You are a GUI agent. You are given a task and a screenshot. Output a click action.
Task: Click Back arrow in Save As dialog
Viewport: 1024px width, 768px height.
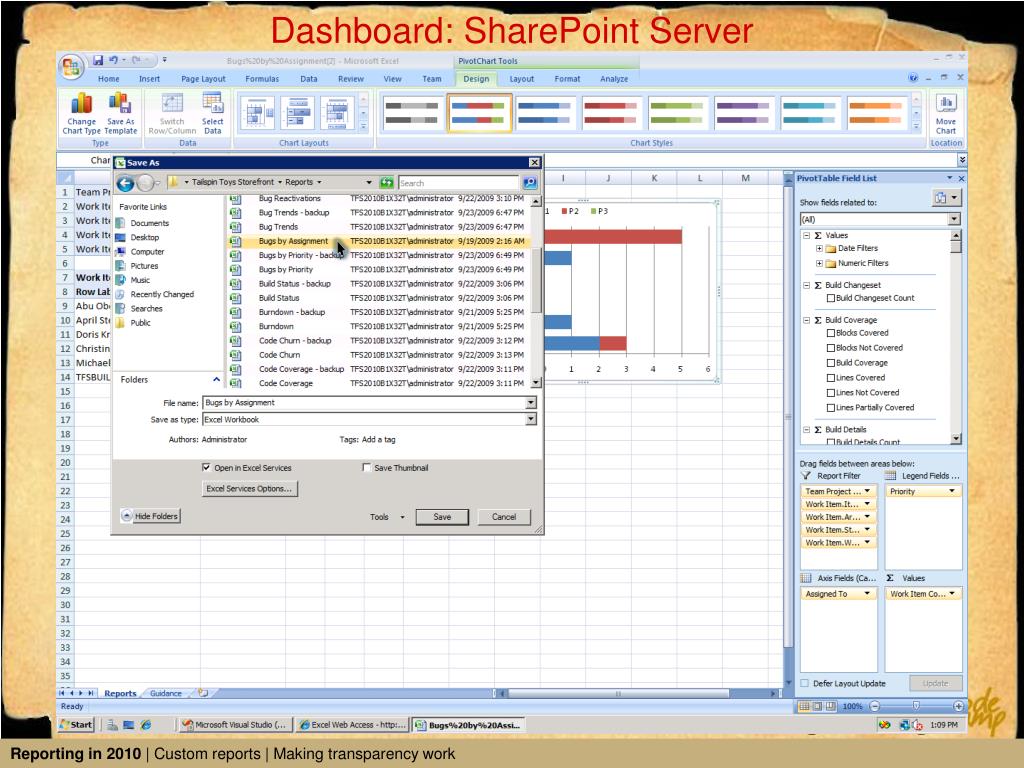(125, 183)
